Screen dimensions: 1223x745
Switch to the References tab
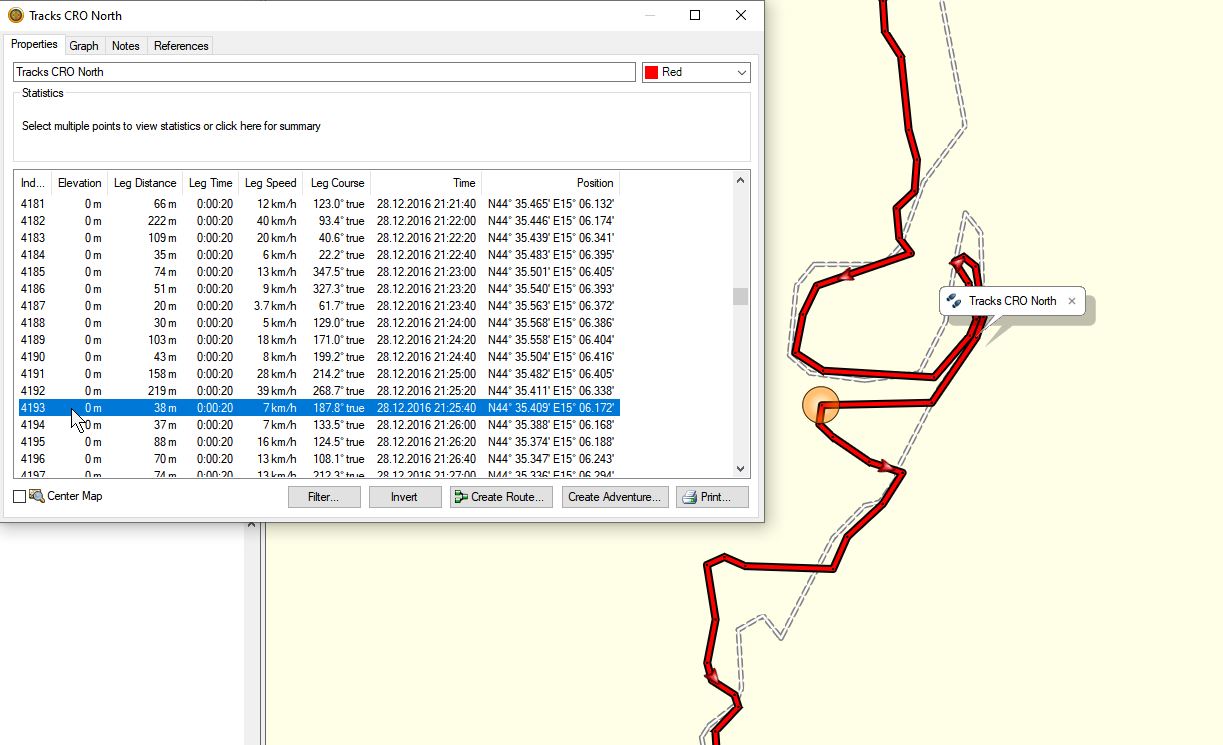pyautogui.click(x=181, y=46)
